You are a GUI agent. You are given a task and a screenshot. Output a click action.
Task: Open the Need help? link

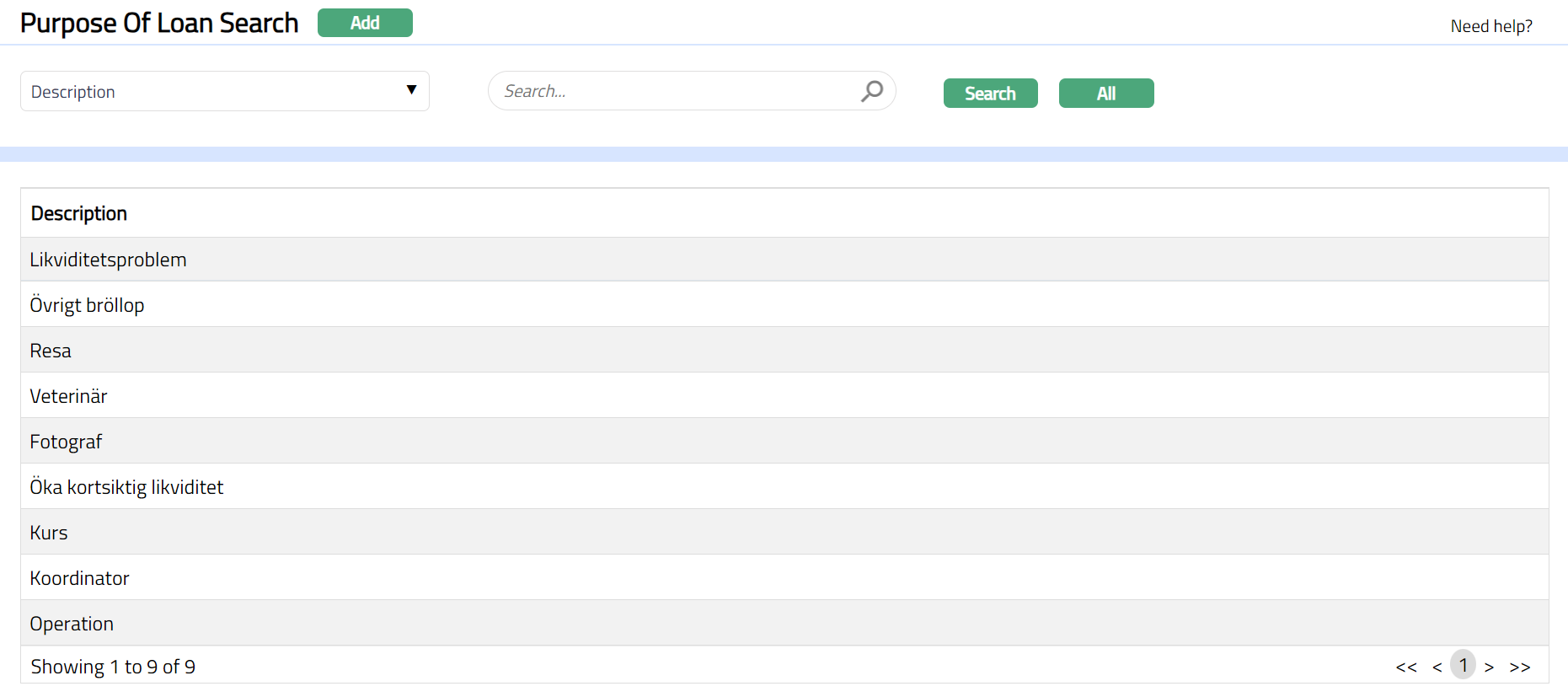click(x=1490, y=26)
